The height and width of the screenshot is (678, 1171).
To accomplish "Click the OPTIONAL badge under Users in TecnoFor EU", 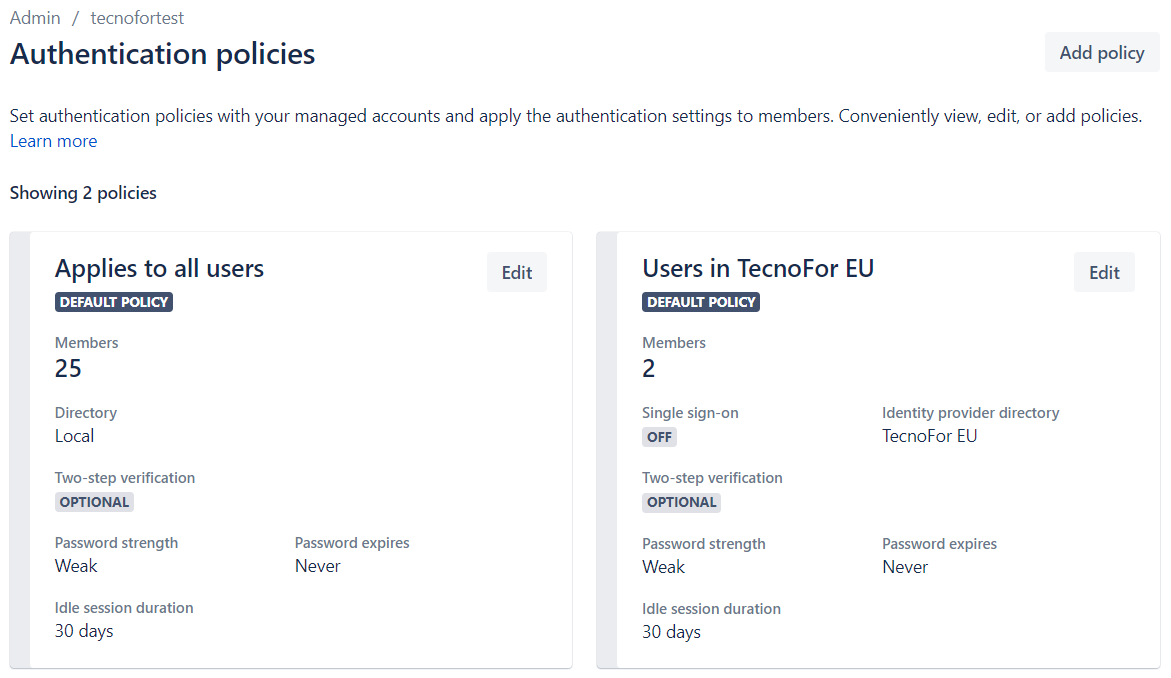I will [x=681, y=502].
